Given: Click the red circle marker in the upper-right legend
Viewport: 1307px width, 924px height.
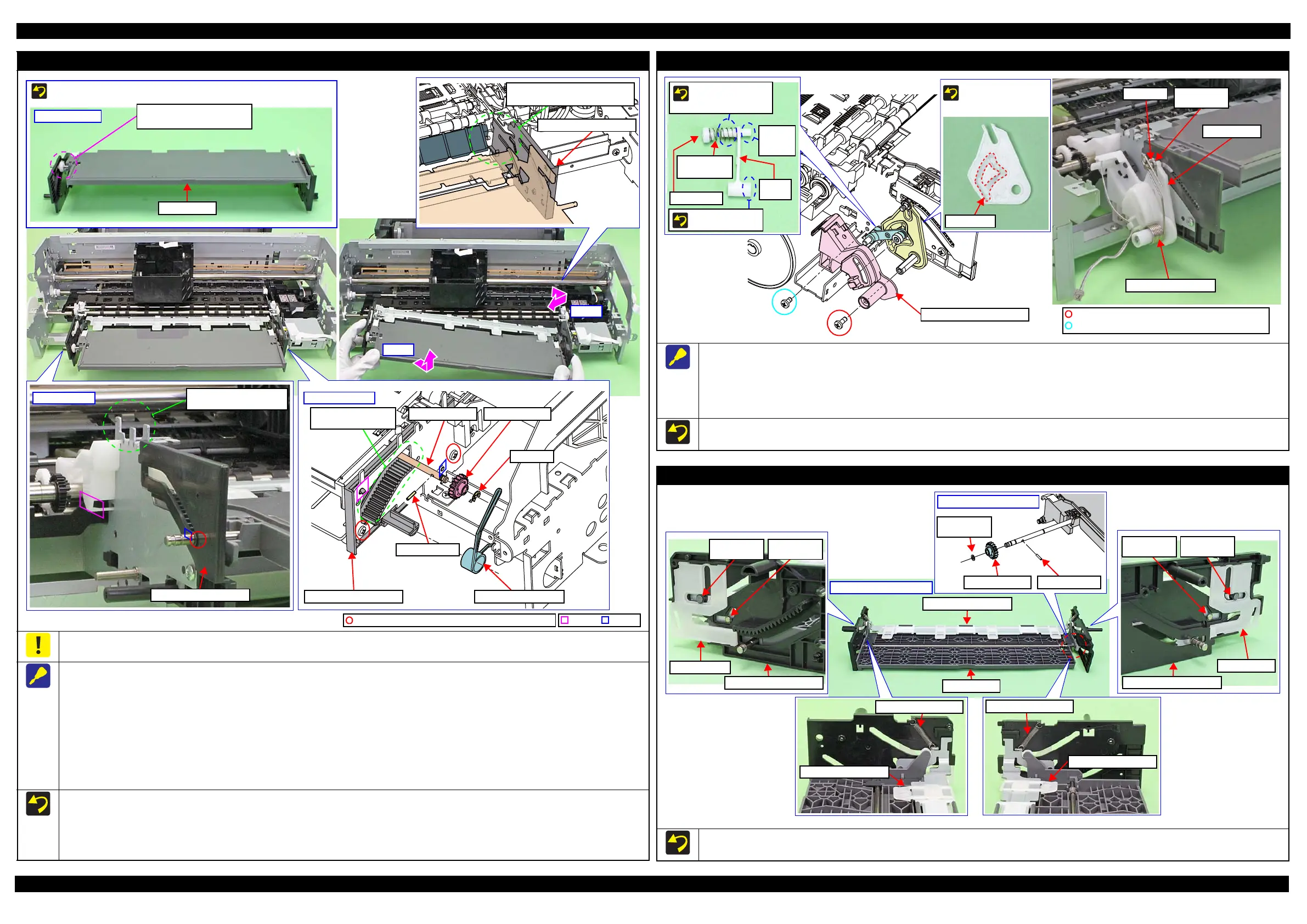Looking at the screenshot, I should pos(1068,314).
